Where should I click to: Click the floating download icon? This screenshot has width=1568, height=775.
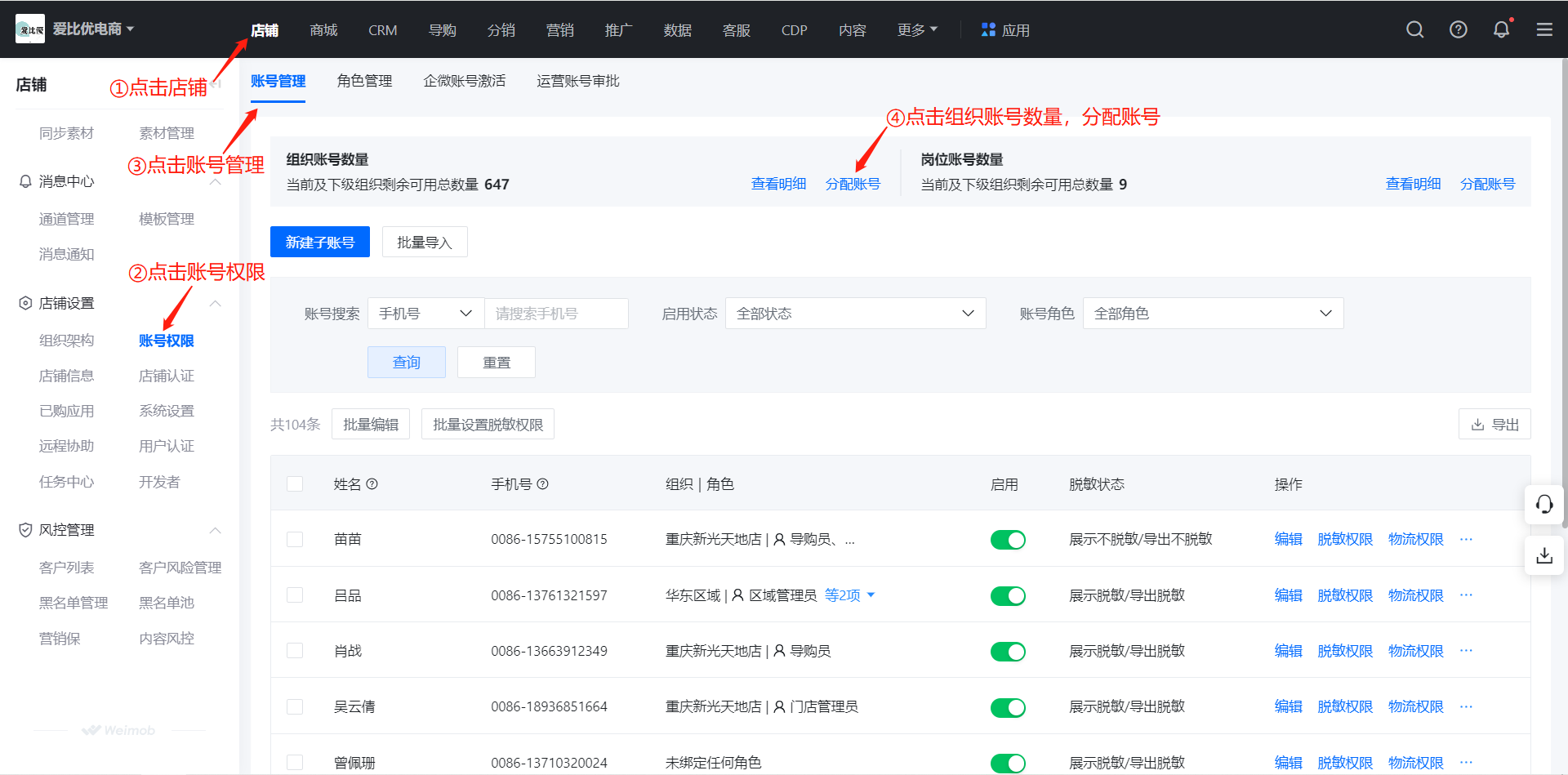(x=1544, y=555)
